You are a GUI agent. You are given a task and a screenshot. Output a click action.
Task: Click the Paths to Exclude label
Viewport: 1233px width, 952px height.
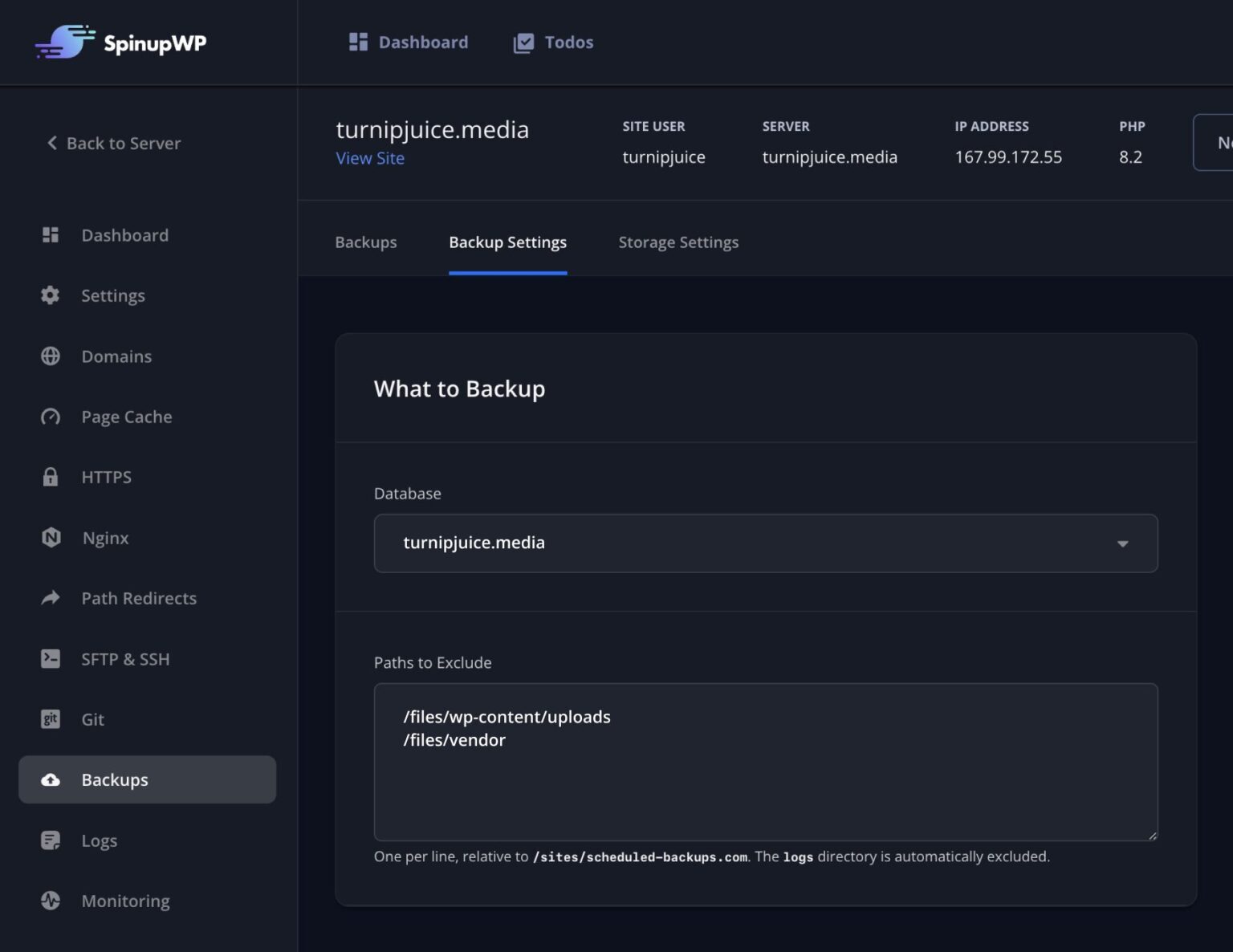433,662
